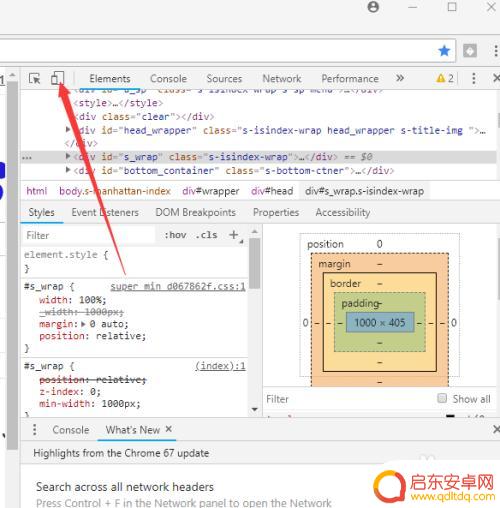Click the element.style rule
This screenshot has width=500, height=508.
pyautogui.click(x=66, y=255)
